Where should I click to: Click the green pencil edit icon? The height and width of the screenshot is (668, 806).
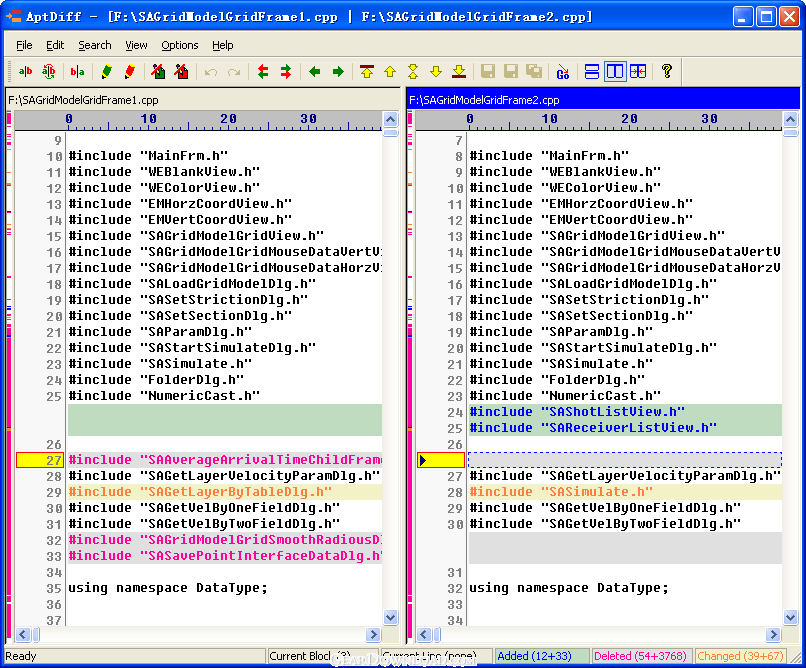click(x=106, y=71)
